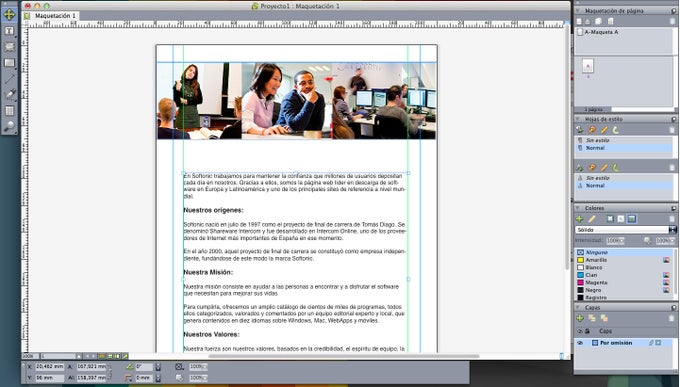The height and width of the screenshot is (387, 680).
Task: Click rotation angle field in Measurements
Action: pyautogui.click(x=144, y=367)
